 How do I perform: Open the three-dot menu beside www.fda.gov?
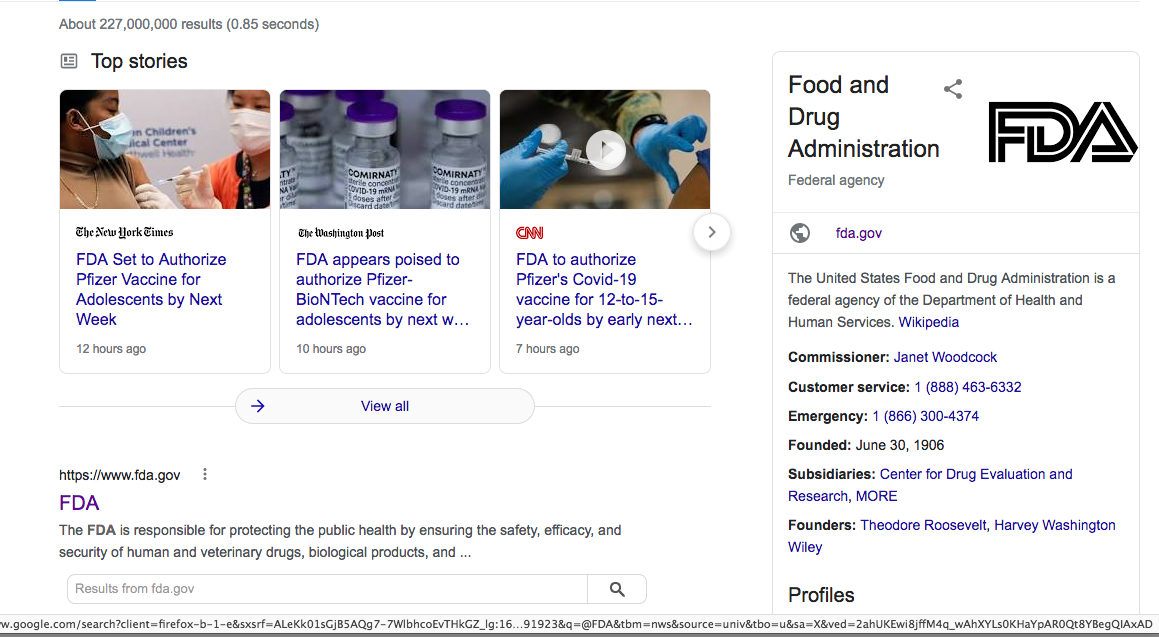[x=205, y=474]
